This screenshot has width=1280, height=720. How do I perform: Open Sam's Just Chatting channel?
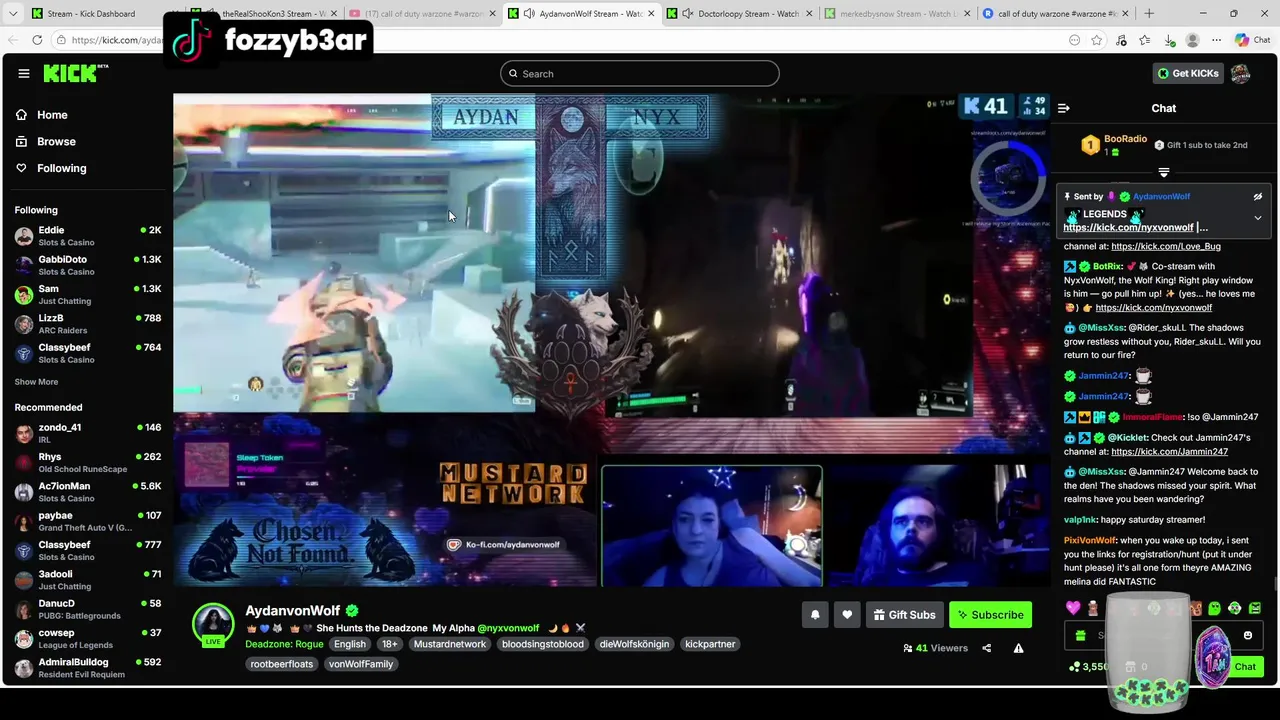[88, 294]
